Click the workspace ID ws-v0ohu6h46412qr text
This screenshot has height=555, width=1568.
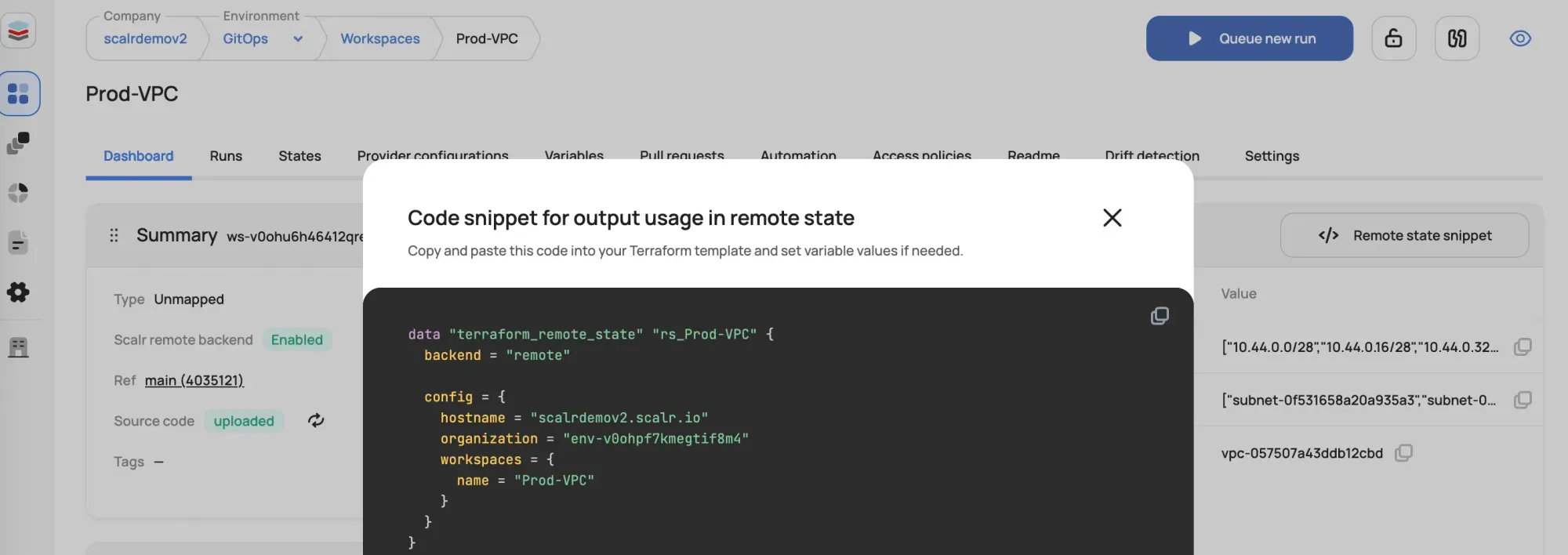pos(295,237)
